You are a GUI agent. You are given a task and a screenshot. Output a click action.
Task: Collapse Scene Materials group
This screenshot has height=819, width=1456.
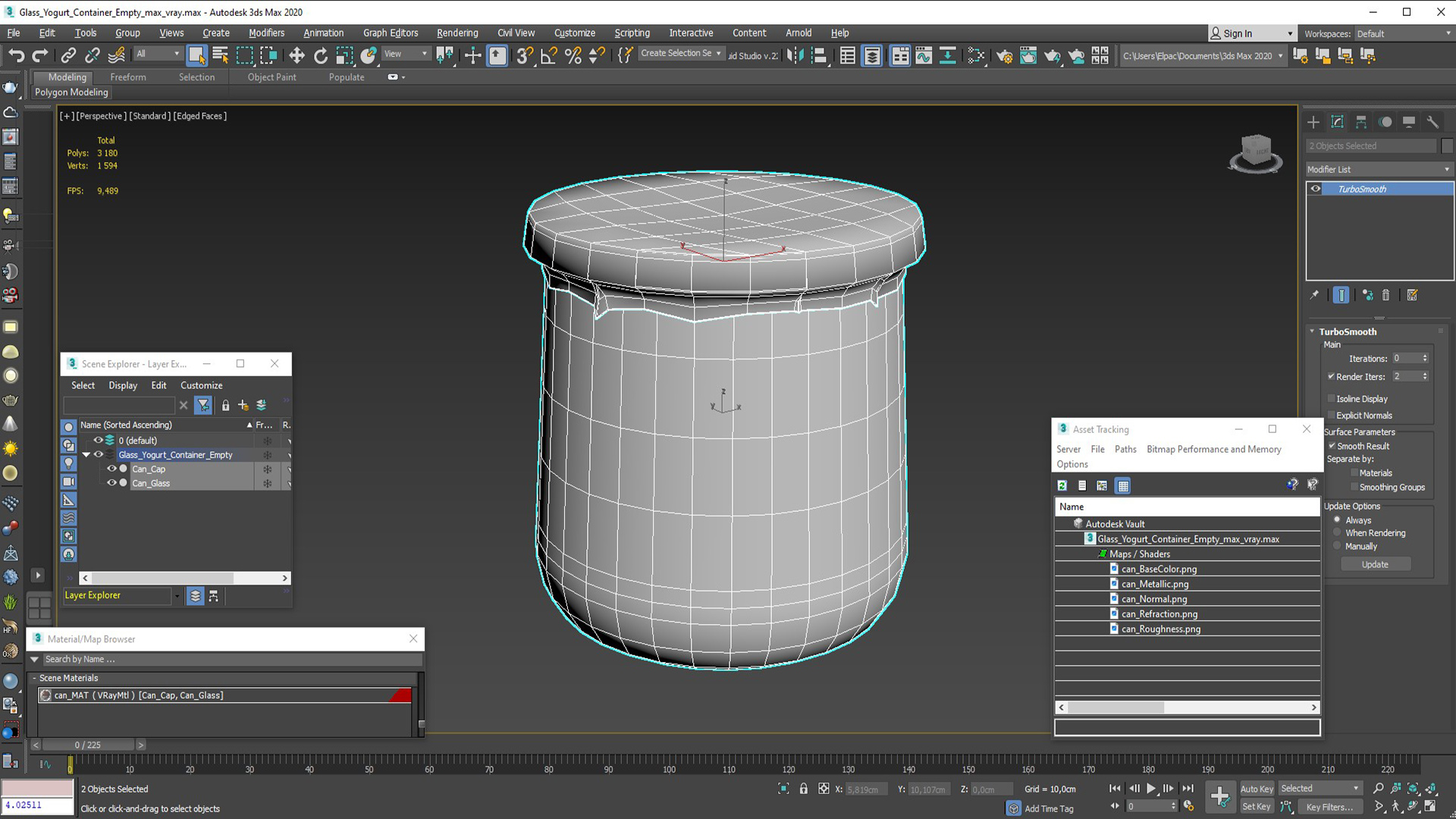click(34, 678)
